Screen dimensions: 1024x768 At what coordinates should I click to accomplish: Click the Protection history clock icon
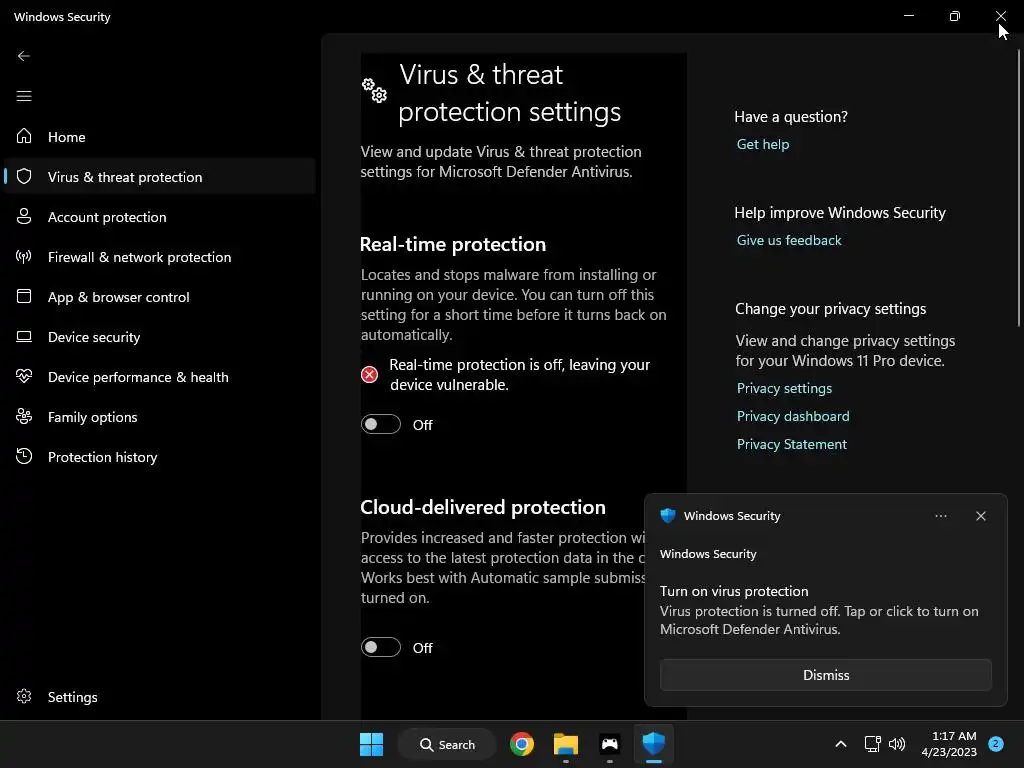[x=24, y=456]
